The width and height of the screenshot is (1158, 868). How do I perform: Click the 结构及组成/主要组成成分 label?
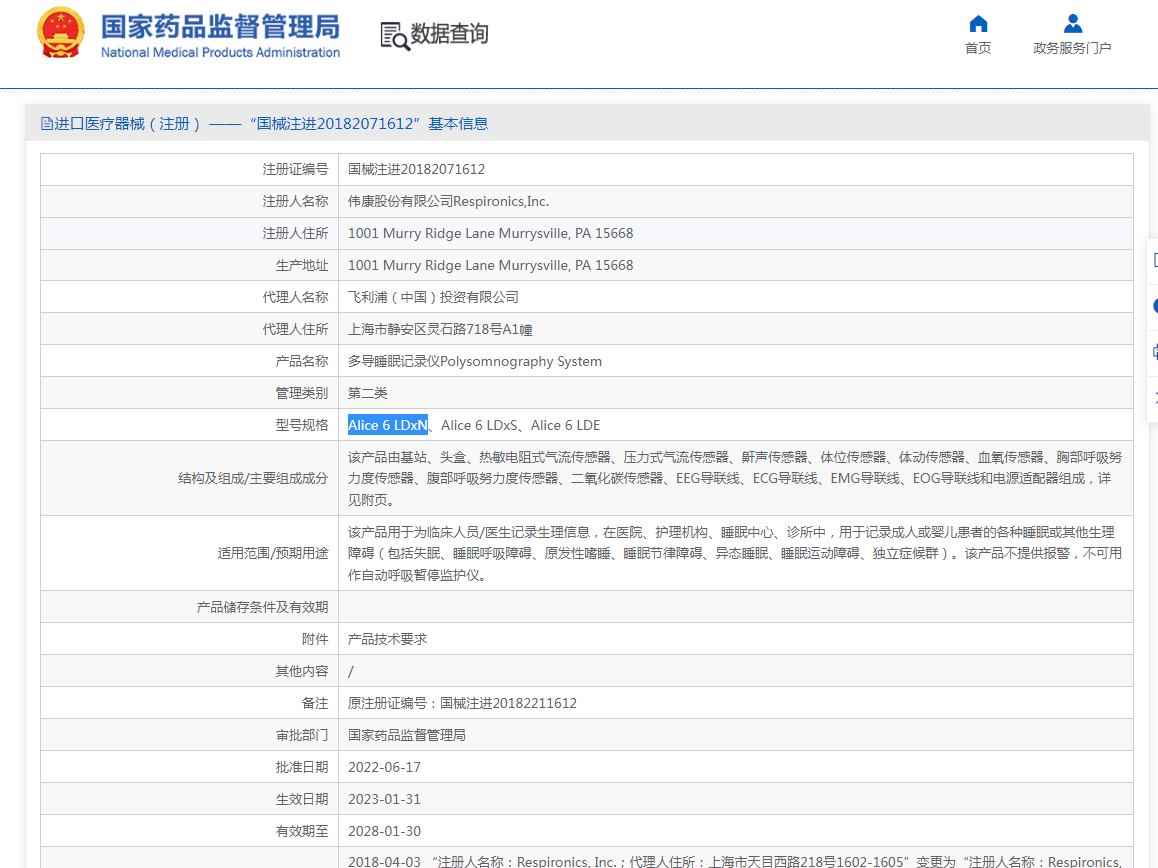[x=253, y=479]
